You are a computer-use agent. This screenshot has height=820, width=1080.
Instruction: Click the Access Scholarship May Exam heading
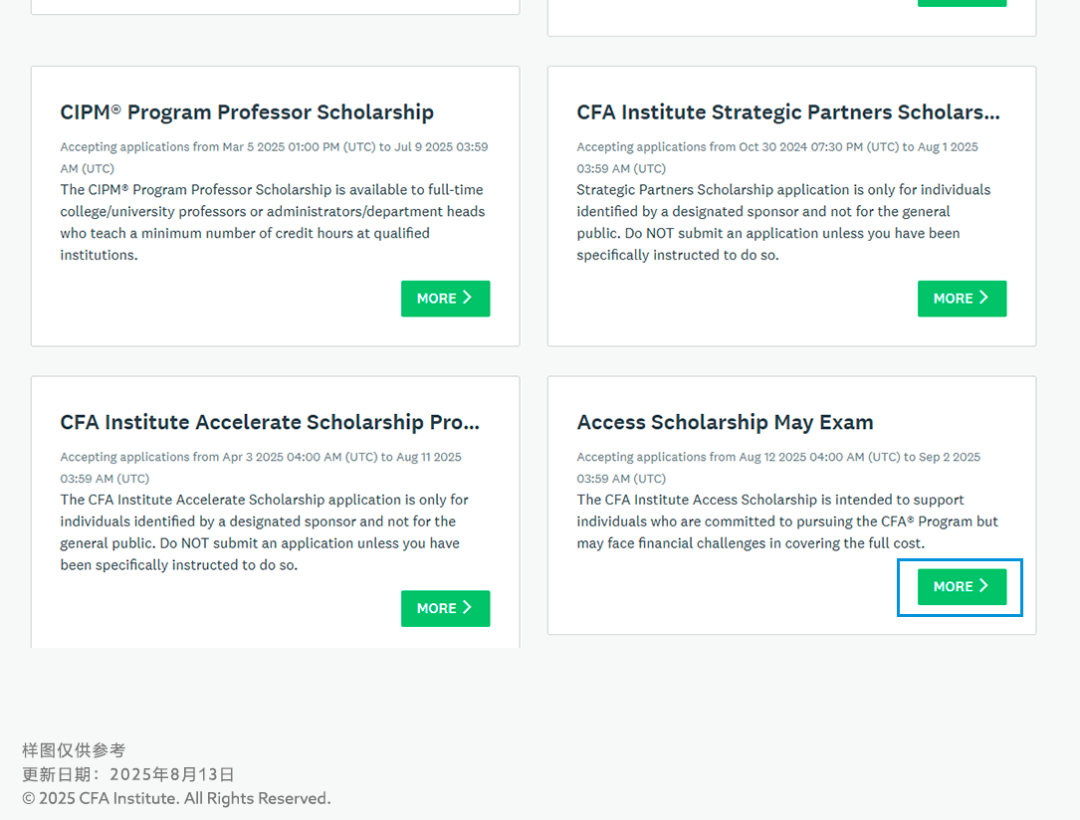point(724,422)
